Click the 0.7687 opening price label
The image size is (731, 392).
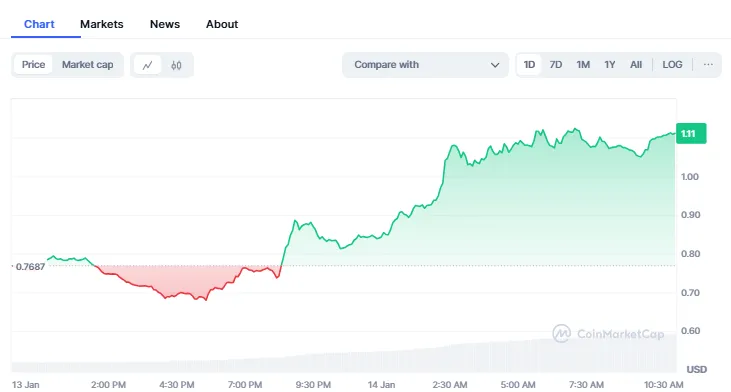[30, 267]
